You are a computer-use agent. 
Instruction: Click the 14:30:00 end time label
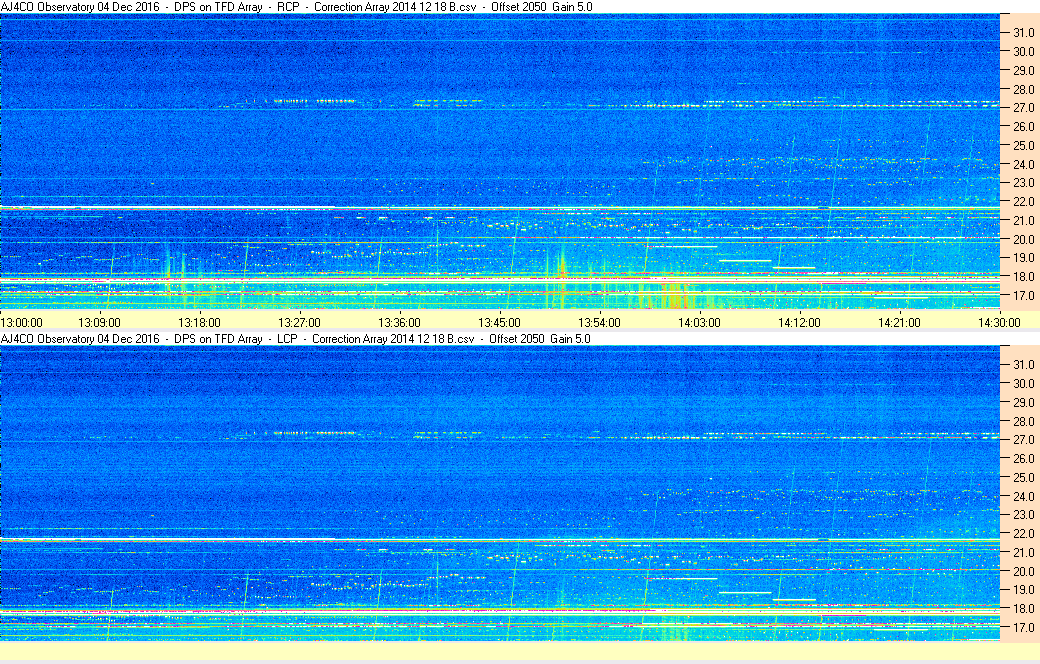(x=1000, y=323)
